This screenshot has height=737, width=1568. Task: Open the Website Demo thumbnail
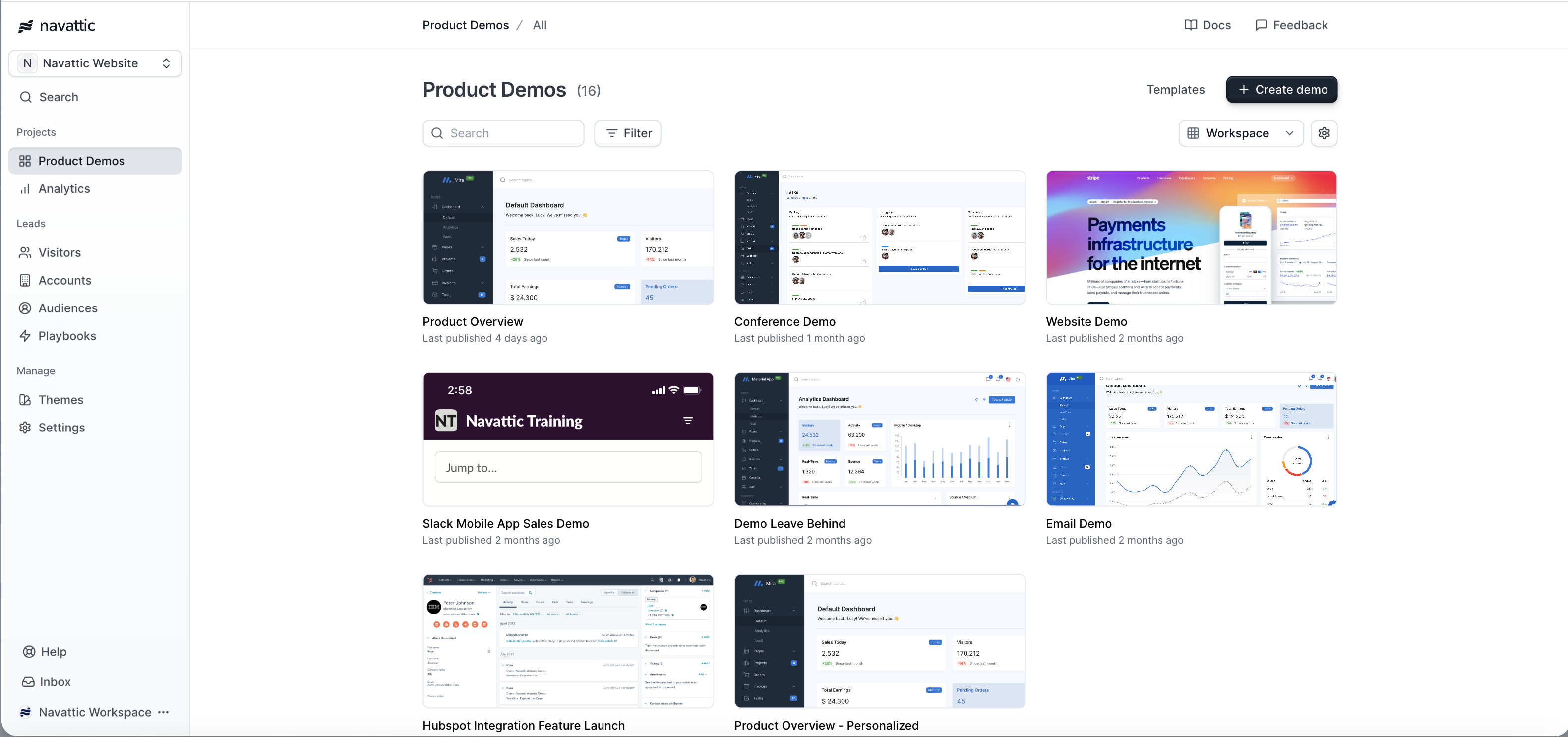[x=1190, y=238]
